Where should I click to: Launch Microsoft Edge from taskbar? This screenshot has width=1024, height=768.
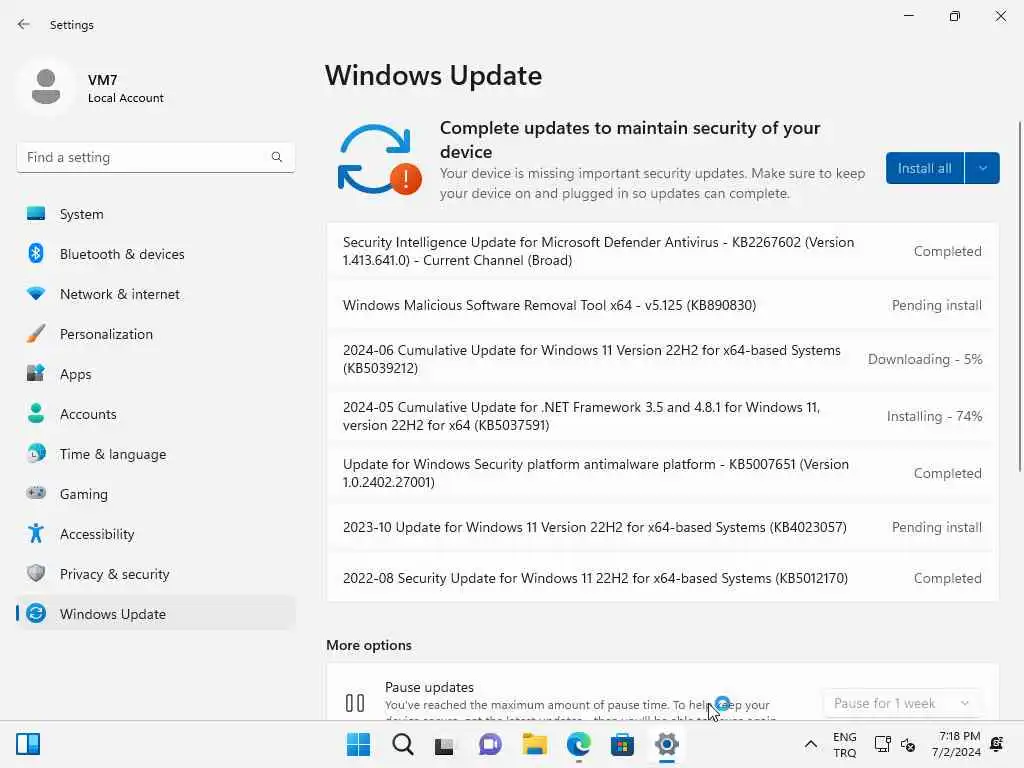pos(579,744)
